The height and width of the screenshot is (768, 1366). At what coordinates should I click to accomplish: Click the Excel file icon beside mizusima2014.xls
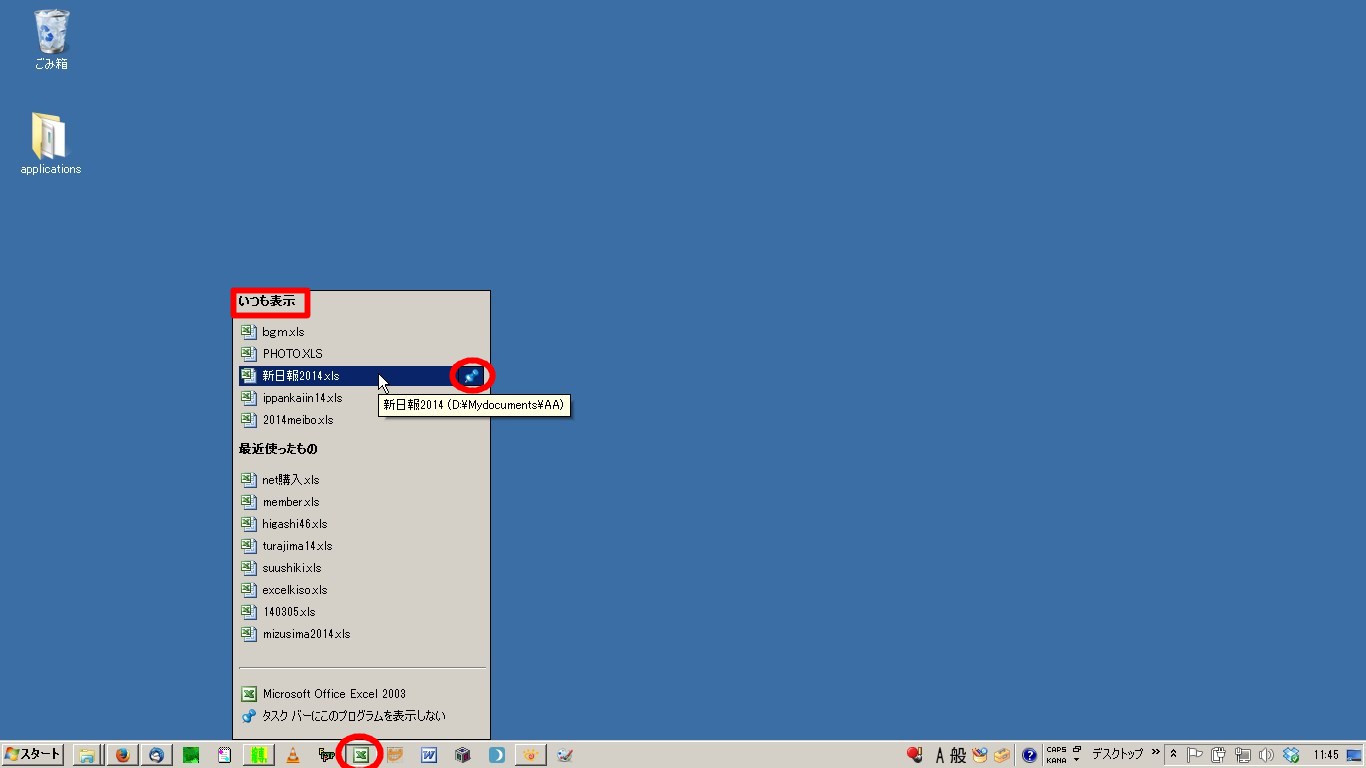click(249, 634)
